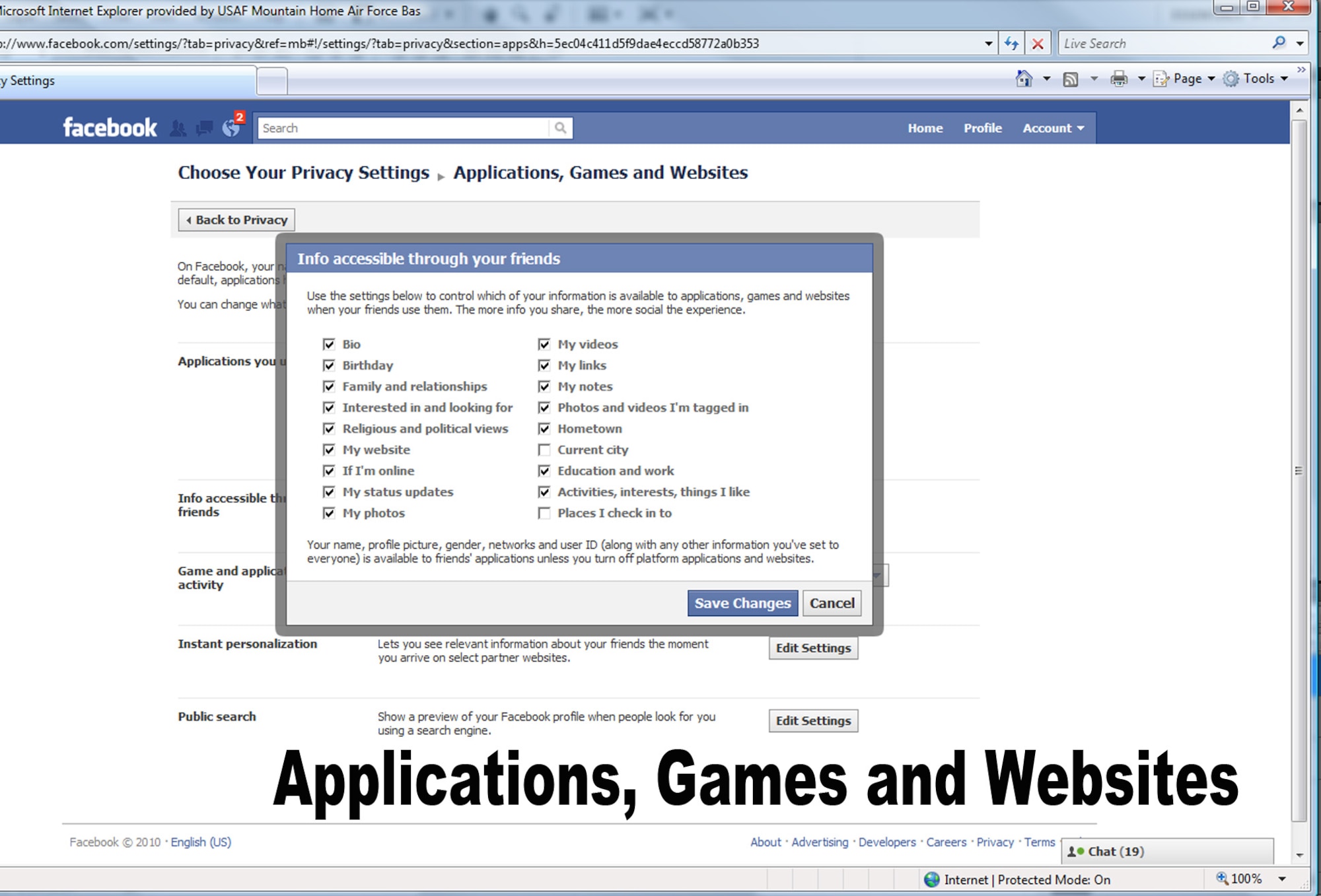The width and height of the screenshot is (1321, 896).
Task: Click the IE home icon
Action: coord(1024,79)
